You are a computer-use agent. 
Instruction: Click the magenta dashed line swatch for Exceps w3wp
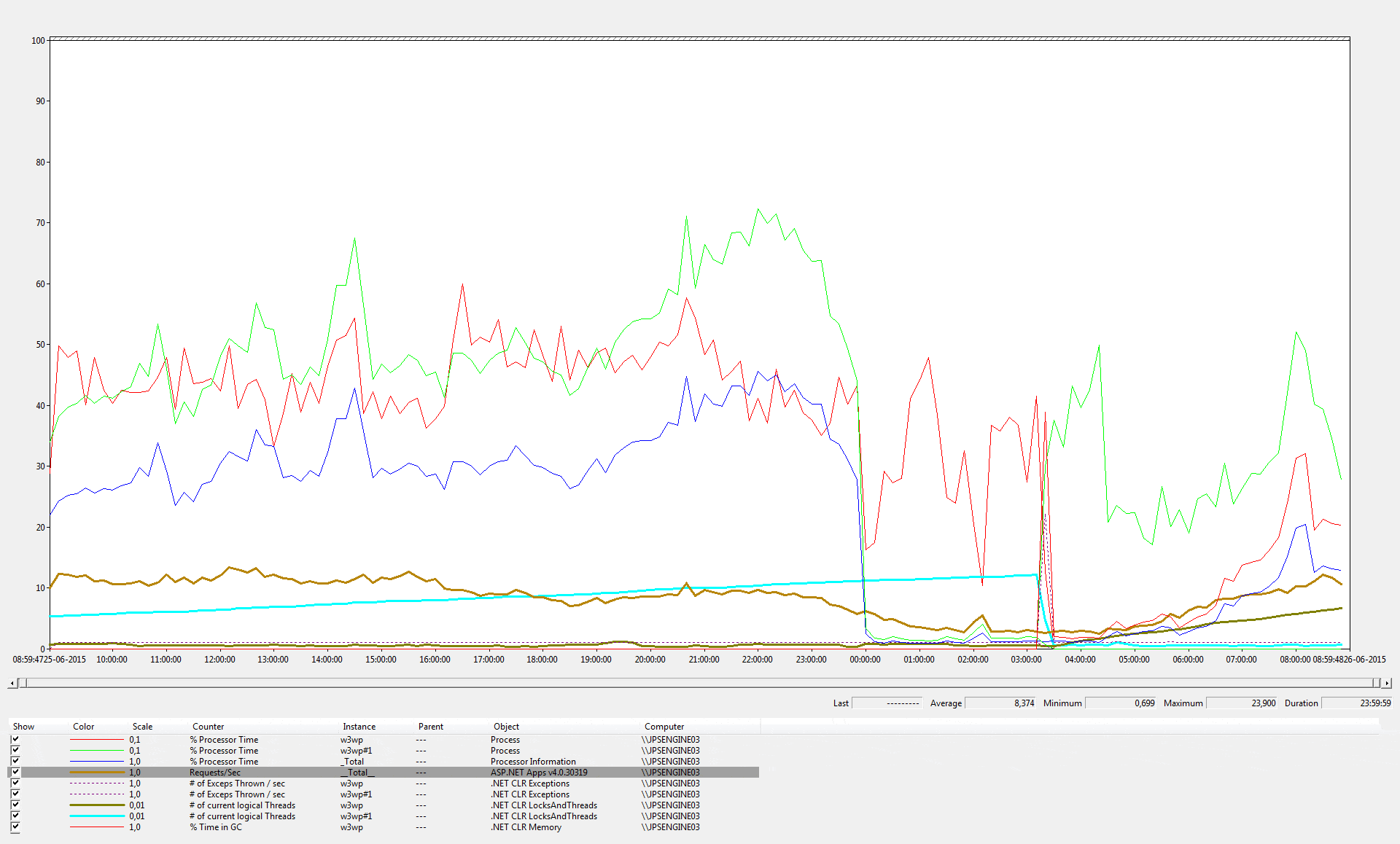[x=97, y=783]
